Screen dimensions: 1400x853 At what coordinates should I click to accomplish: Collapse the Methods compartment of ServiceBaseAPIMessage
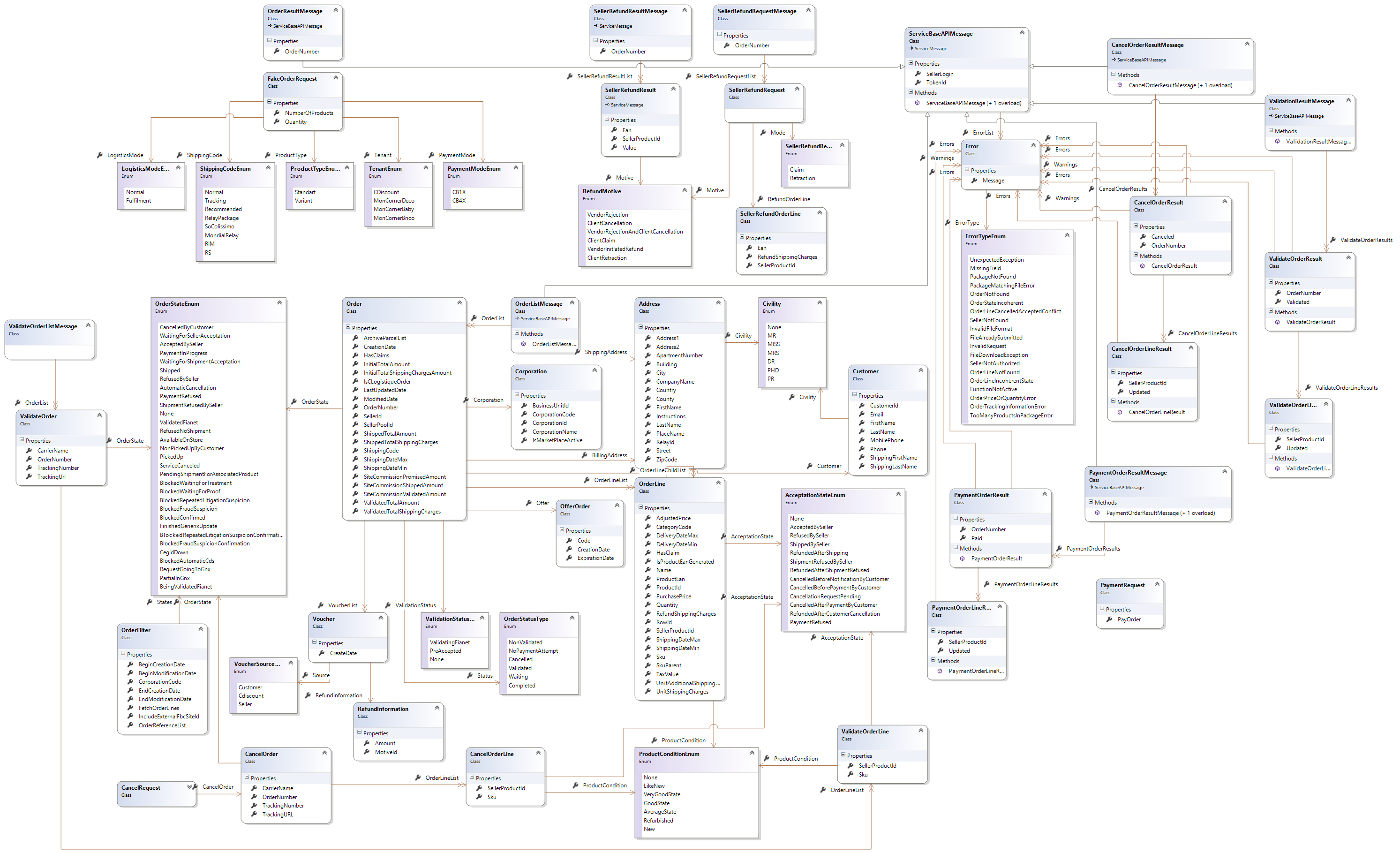pos(910,92)
